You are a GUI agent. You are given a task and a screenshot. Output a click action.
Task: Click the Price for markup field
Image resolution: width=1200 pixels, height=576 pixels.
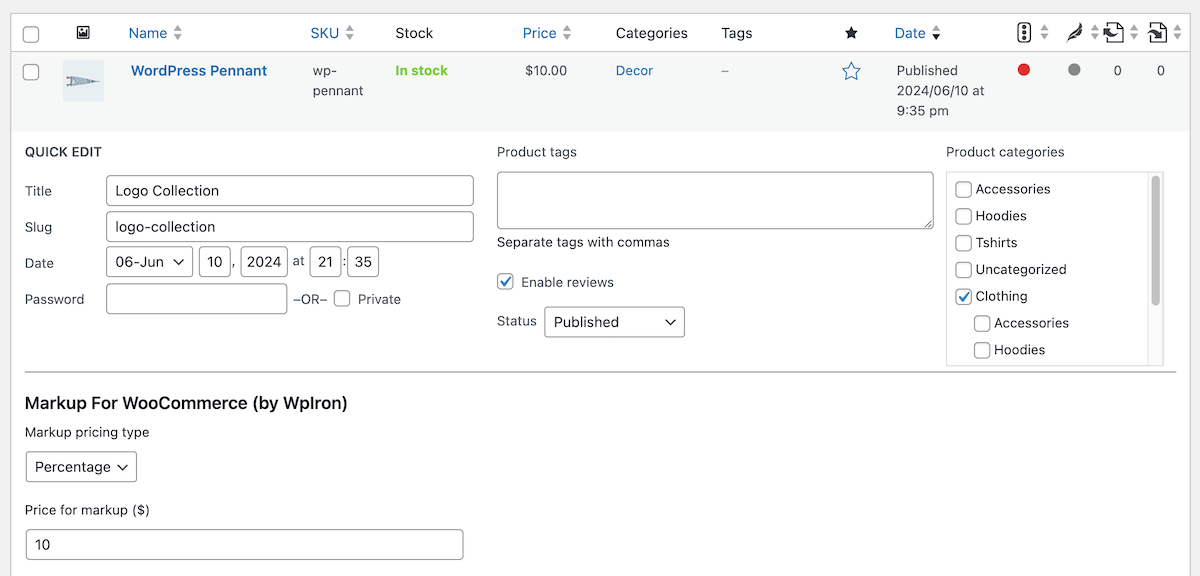coord(245,544)
